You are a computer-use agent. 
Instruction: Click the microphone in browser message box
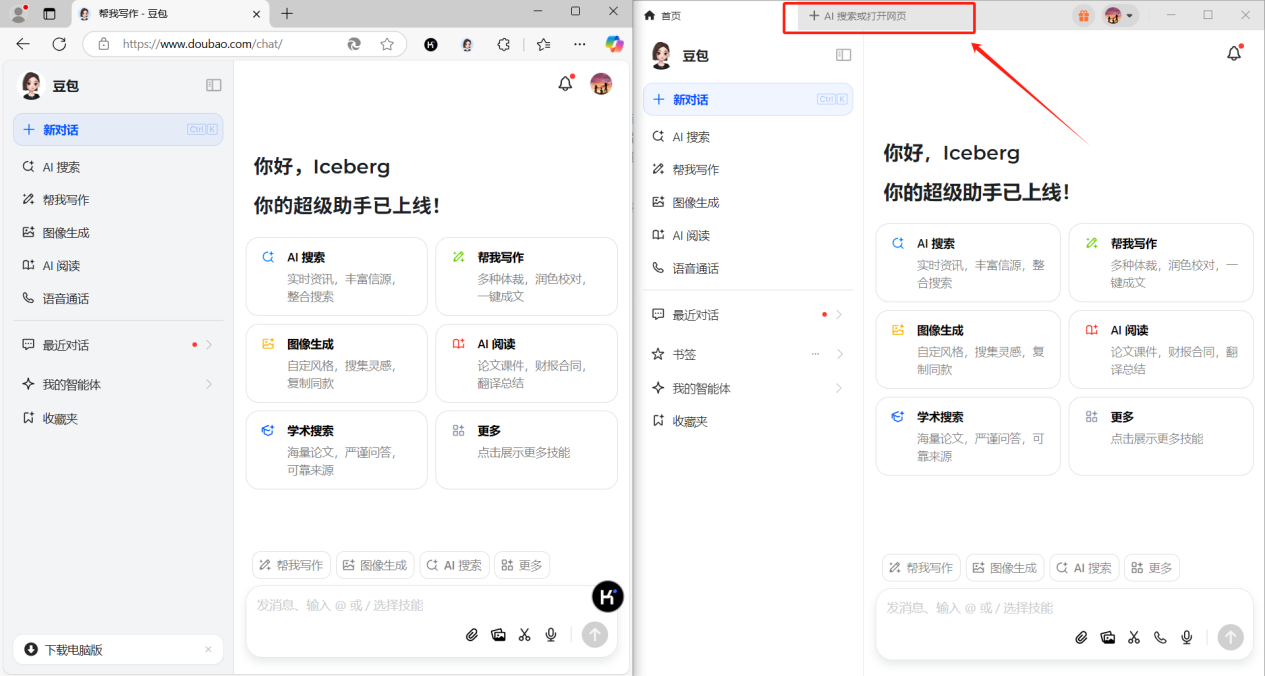coord(550,635)
